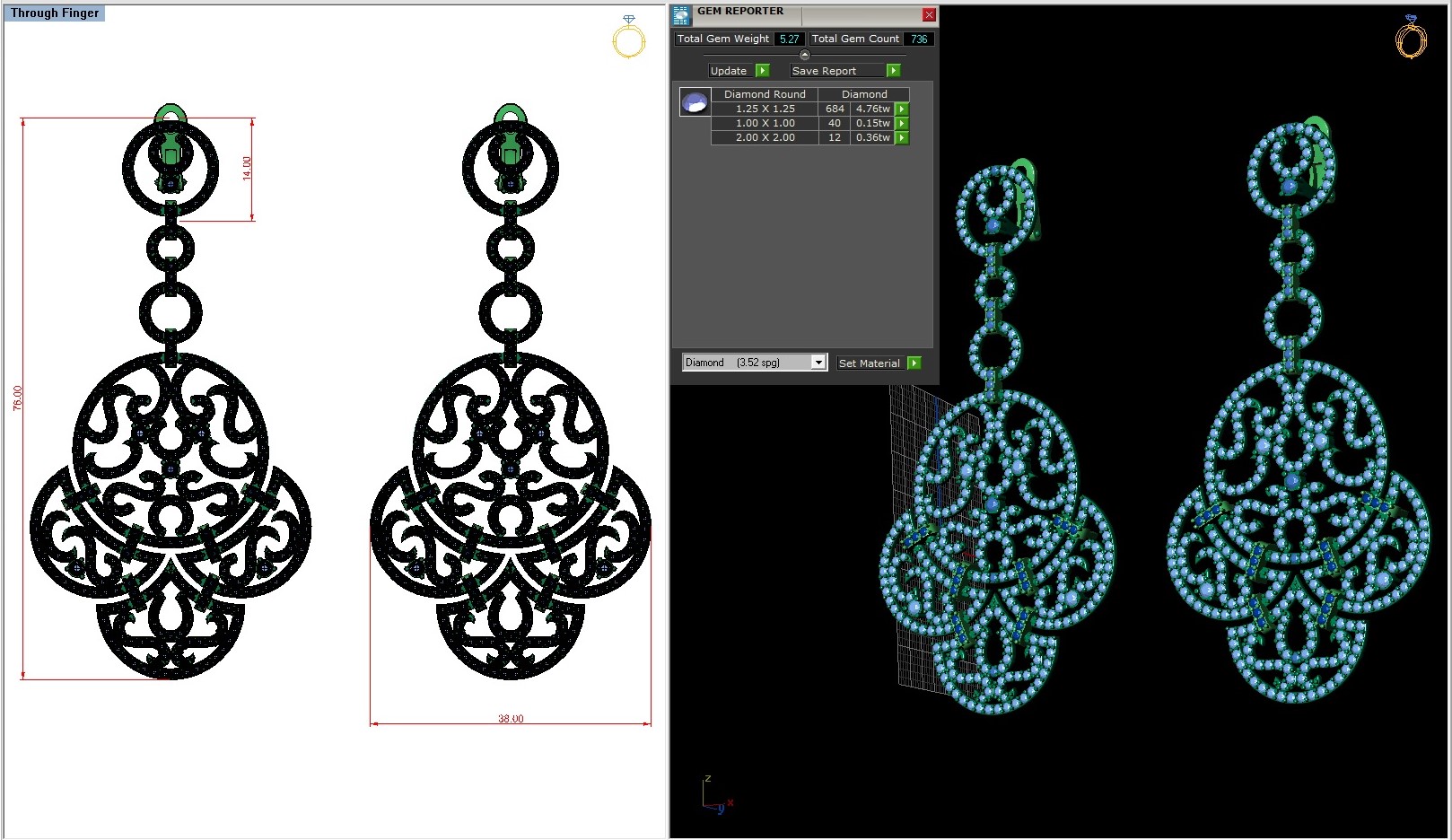Click the Through Finger viewport label
This screenshot has width=1452, height=840.
click(x=55, y=13)
